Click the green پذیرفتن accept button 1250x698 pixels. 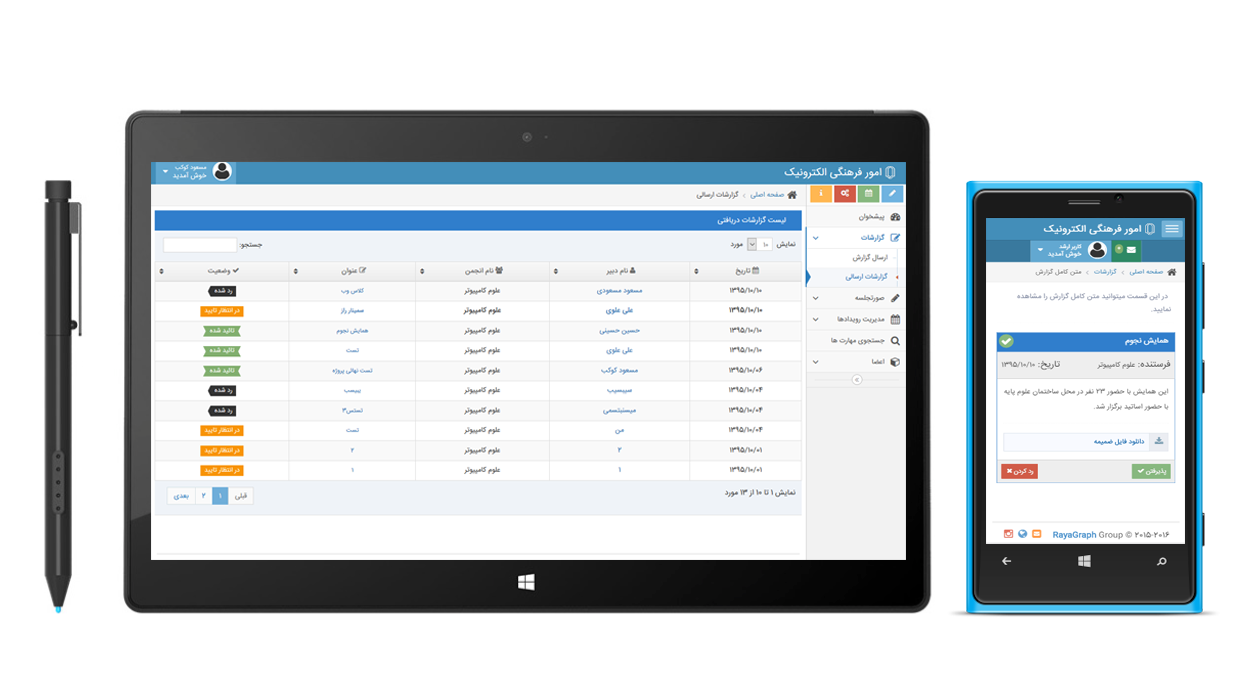click(1151, 471)
